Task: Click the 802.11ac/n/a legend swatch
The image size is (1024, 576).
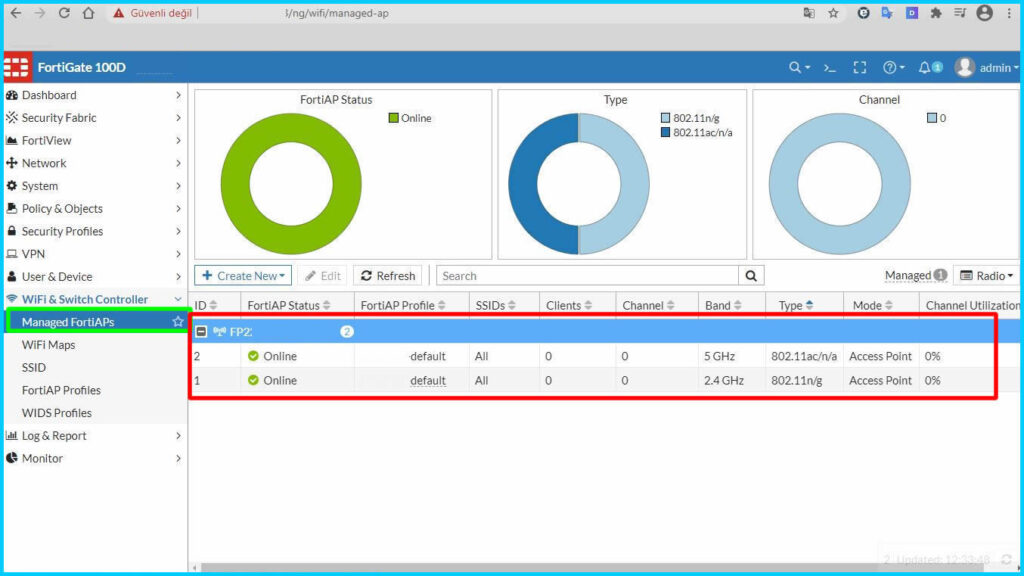Action: [x=665, y=133]
